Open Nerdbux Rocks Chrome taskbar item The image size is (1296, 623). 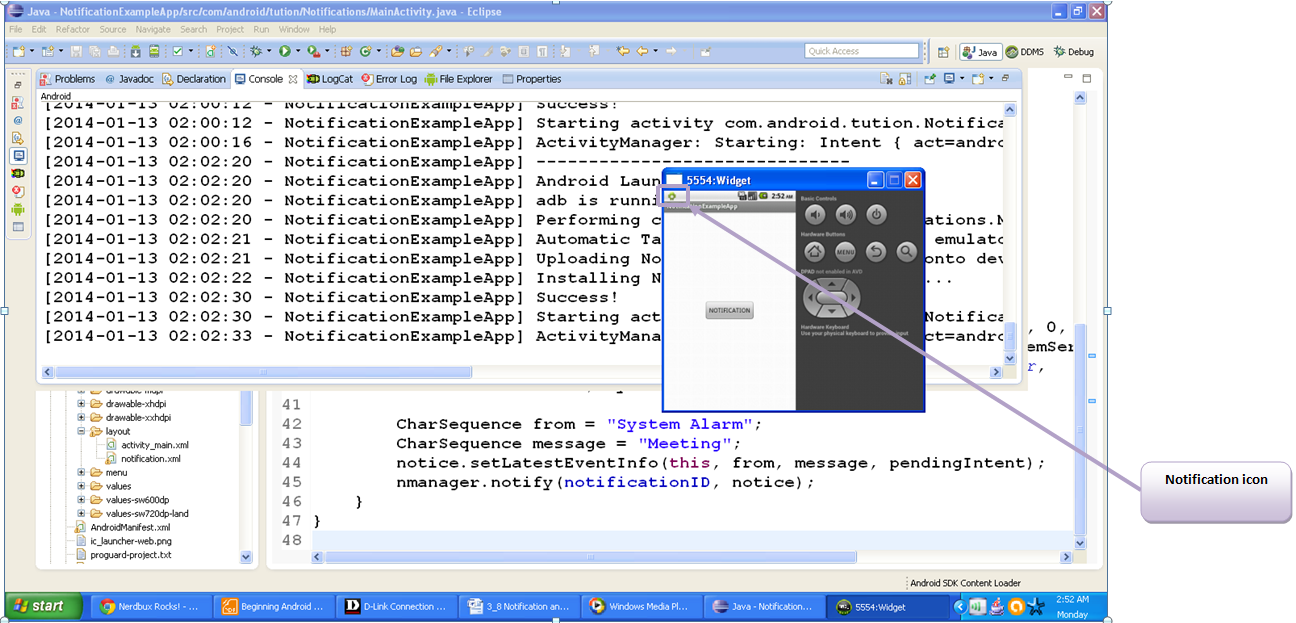click(151, 606)
